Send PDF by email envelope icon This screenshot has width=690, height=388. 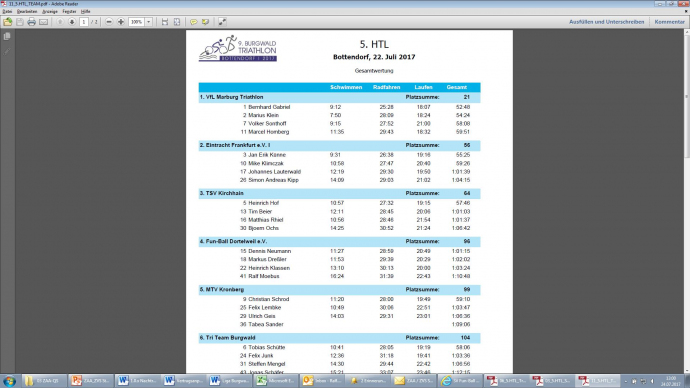click(x=44, y=22)
